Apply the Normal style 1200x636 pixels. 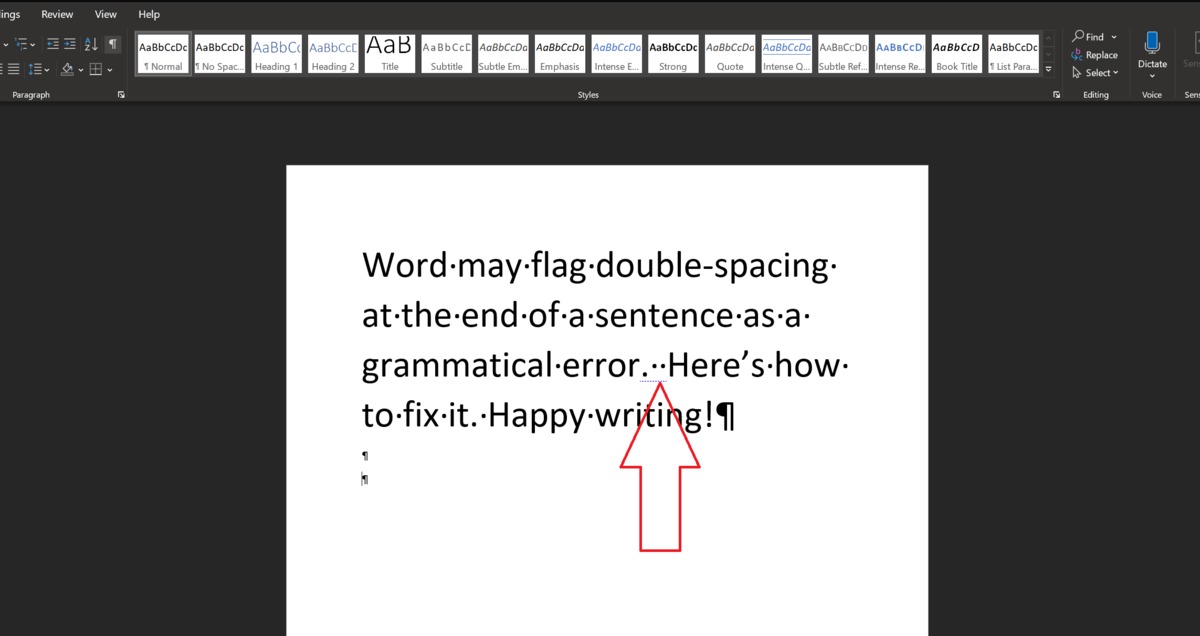point(163,54)
